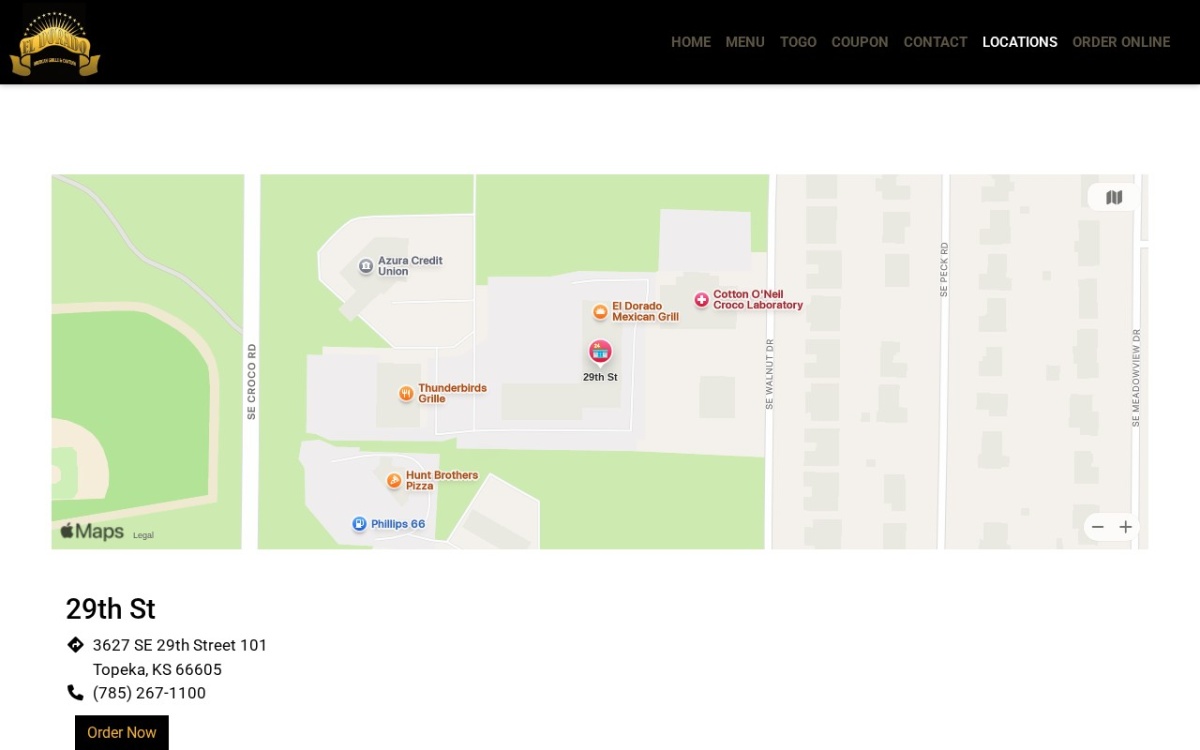Open the address 3627 SE 29th Street 101
This screenshot has height=750, width=1200.
click(x=180, y=645)
